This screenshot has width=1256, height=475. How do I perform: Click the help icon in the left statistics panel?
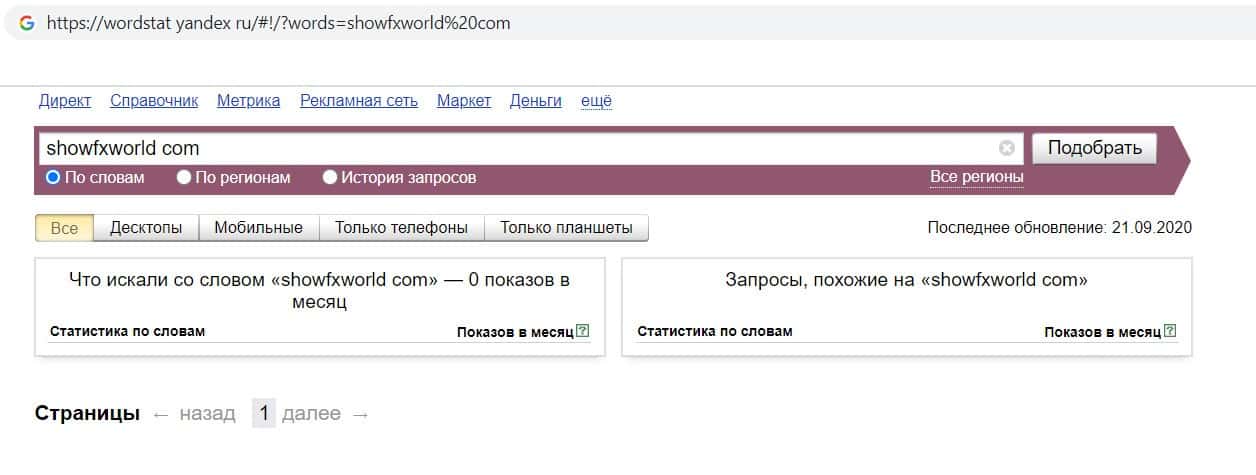[x=583, y=332]
